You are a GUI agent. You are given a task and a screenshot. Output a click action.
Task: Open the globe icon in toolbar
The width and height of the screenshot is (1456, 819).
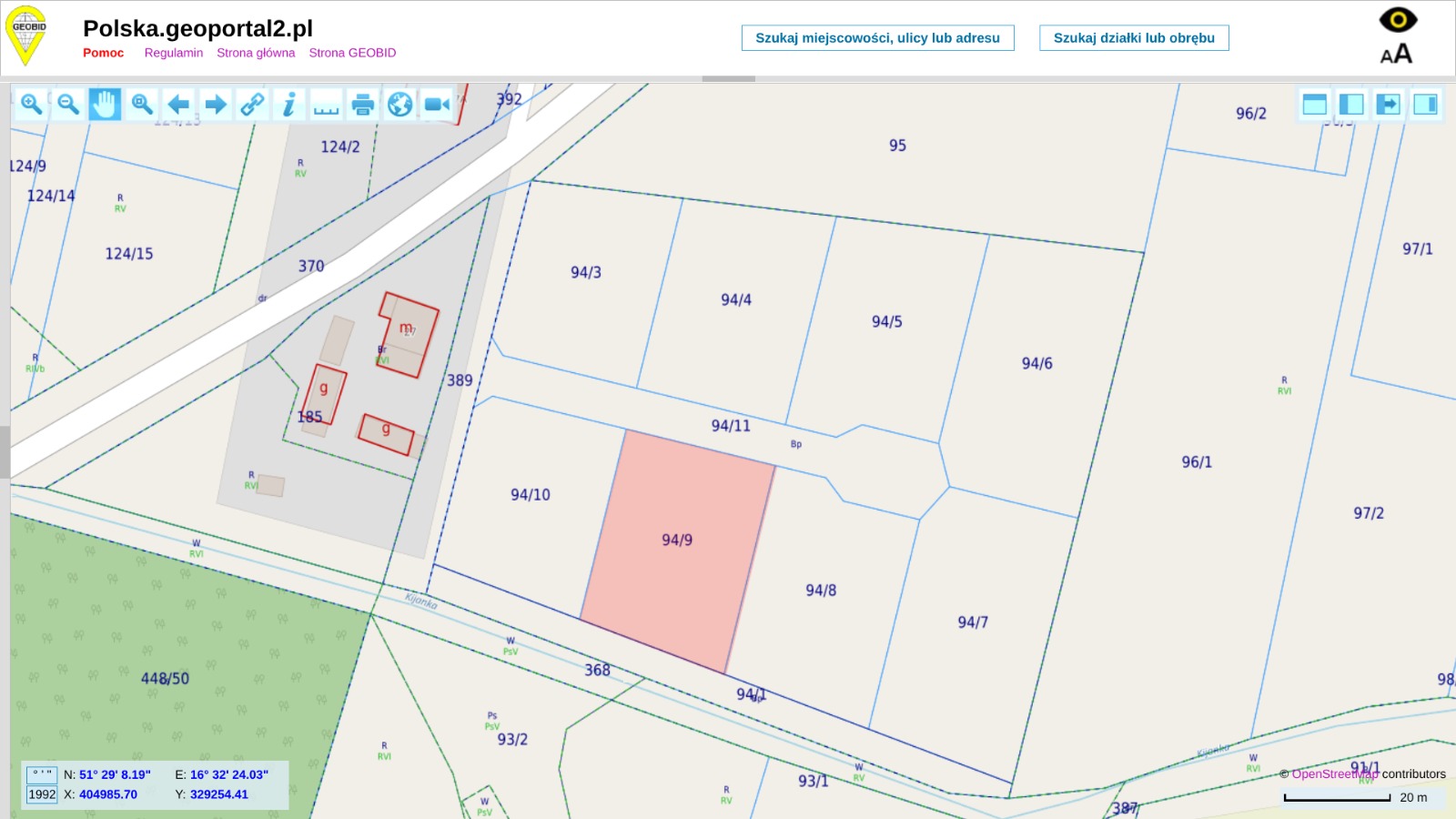click(x=399, y=105)
